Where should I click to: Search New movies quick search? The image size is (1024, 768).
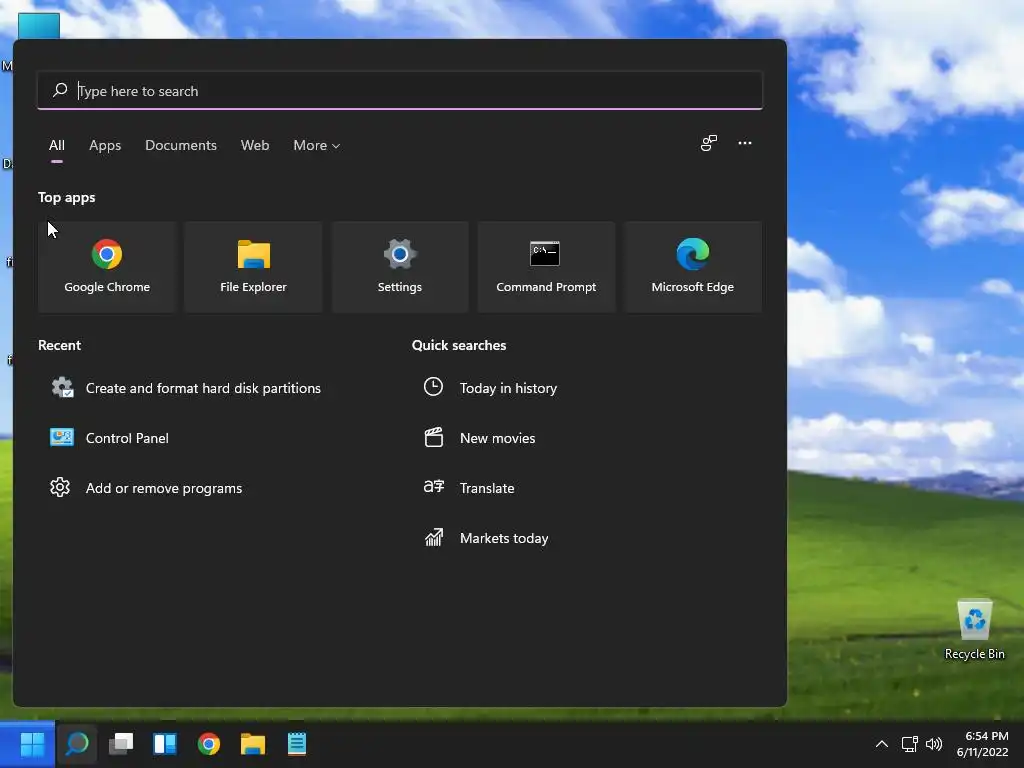click(x=498, y=438)
